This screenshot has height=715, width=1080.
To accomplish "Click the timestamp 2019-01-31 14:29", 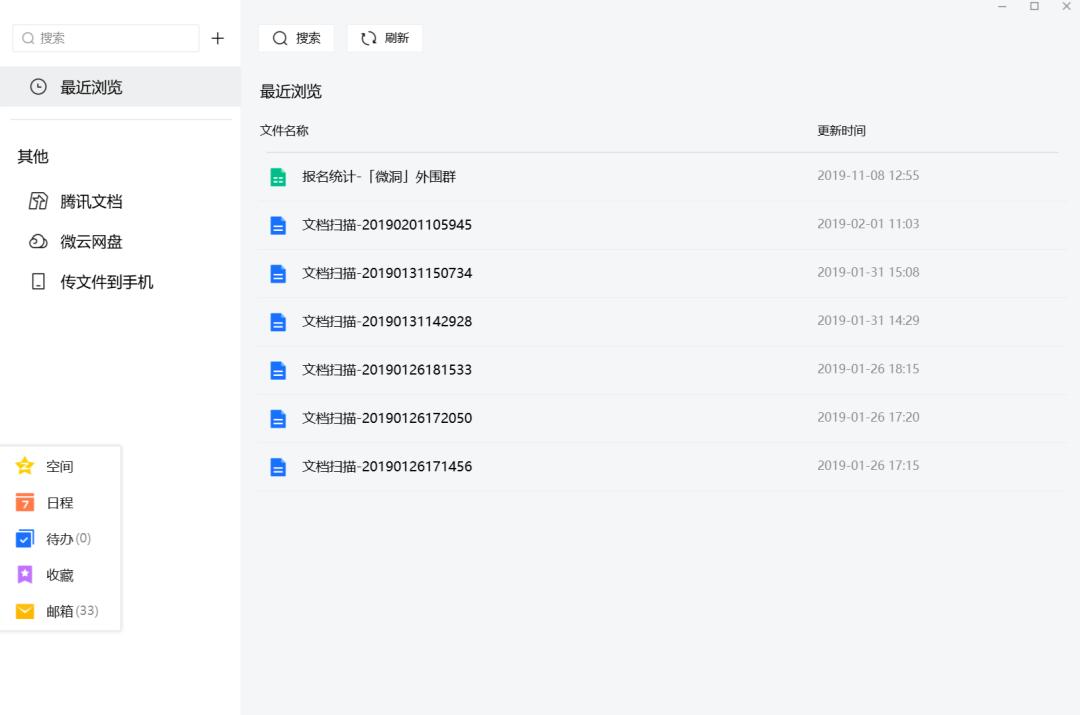I will point(868,320).
